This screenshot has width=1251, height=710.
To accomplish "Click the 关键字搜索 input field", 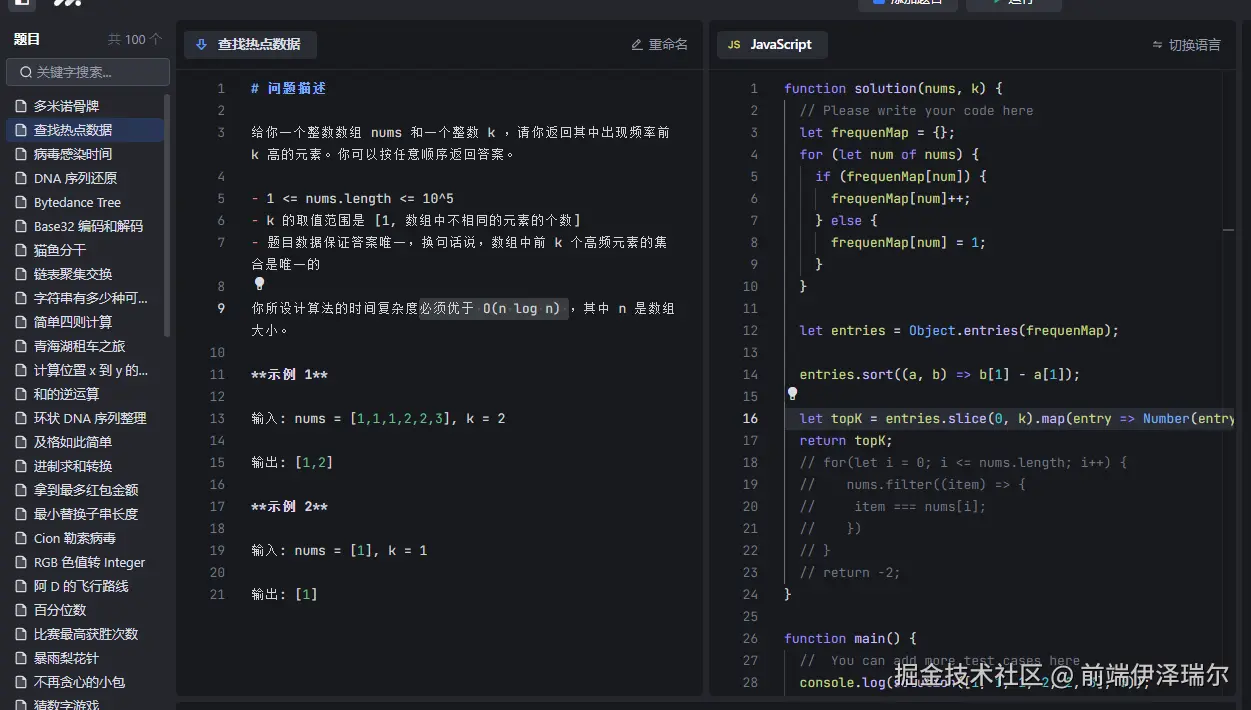I will coord(85,72).
